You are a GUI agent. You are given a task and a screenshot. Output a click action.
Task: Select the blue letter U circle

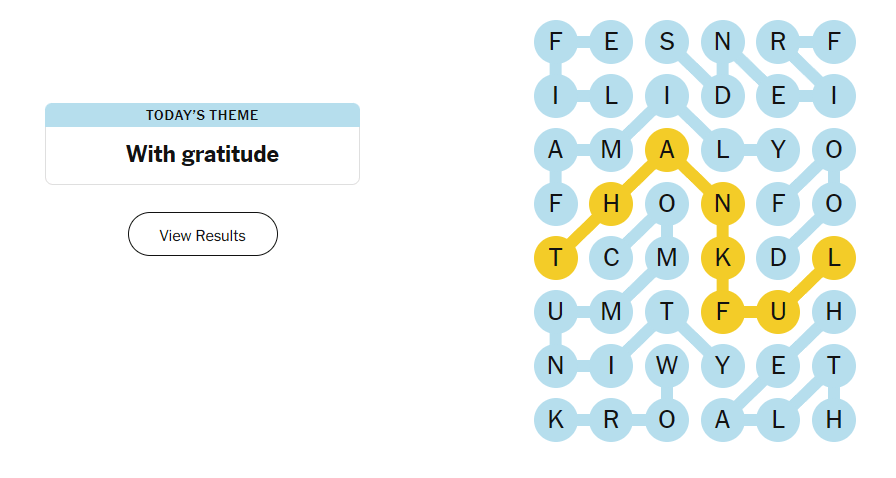(x=555, y=313)
